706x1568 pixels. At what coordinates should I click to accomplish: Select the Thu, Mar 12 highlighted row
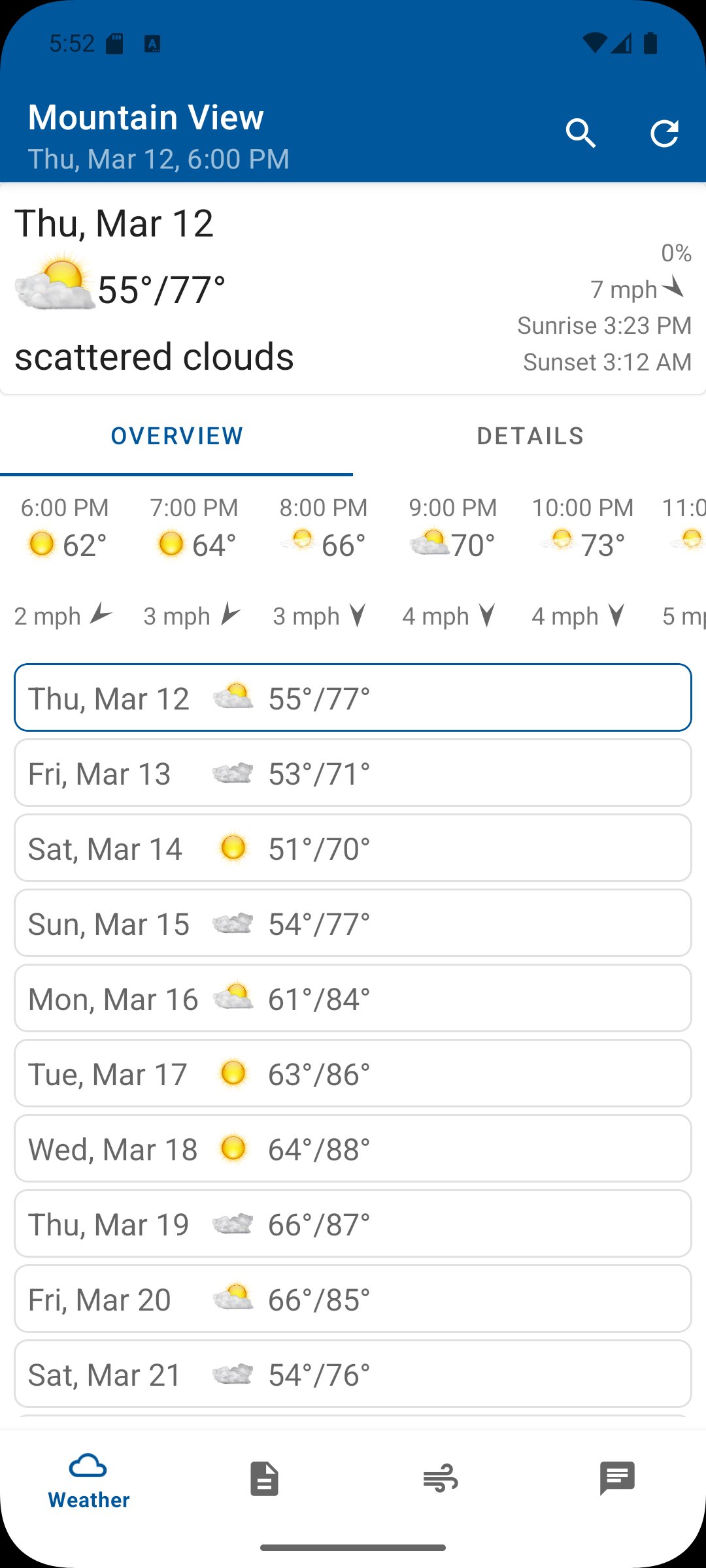pos(353,698)
